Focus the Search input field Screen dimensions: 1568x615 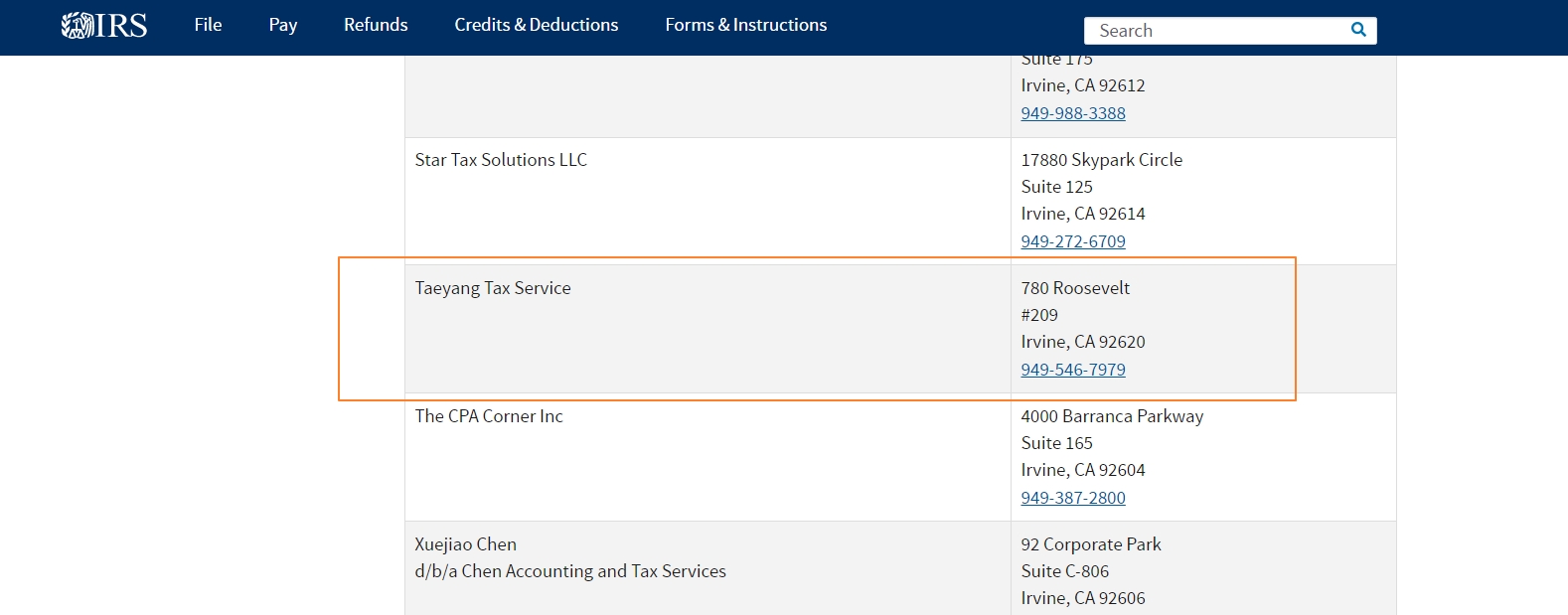click(x=1217, y=31)
